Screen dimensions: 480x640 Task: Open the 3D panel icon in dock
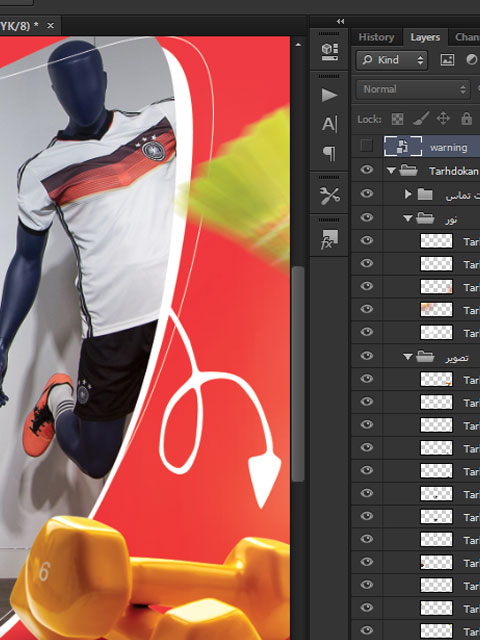329,52
